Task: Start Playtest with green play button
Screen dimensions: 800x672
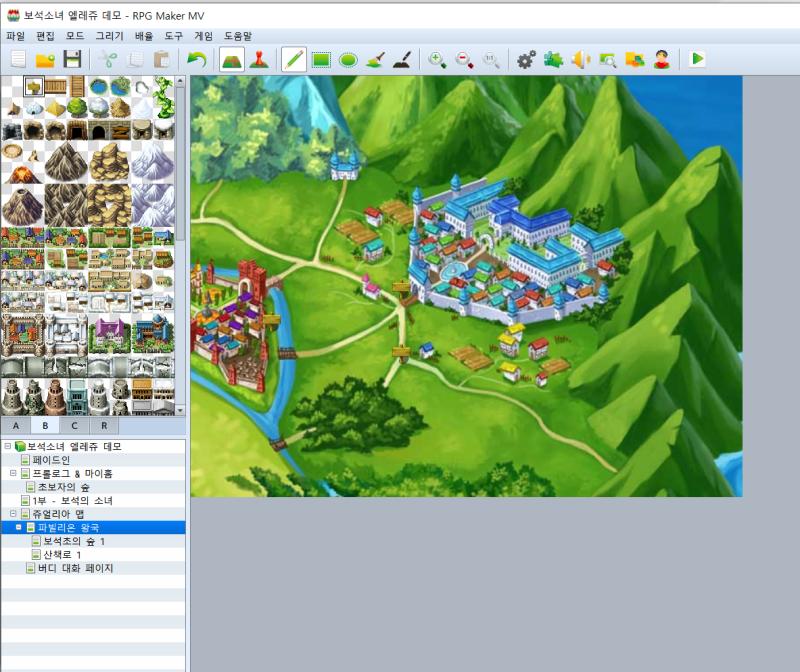Action: point(697,59)
